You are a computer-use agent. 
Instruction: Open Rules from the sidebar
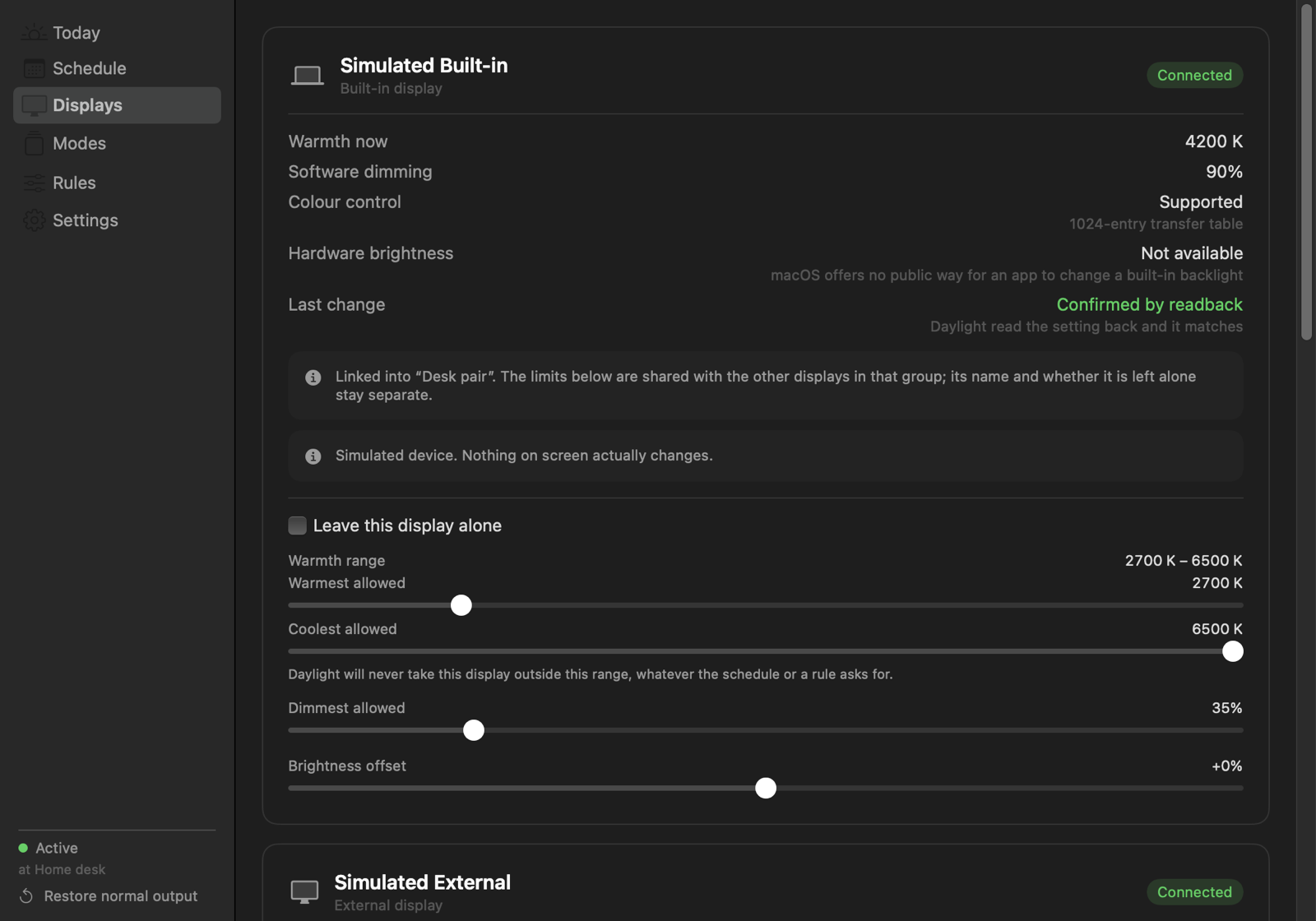[x=74, y=183]
